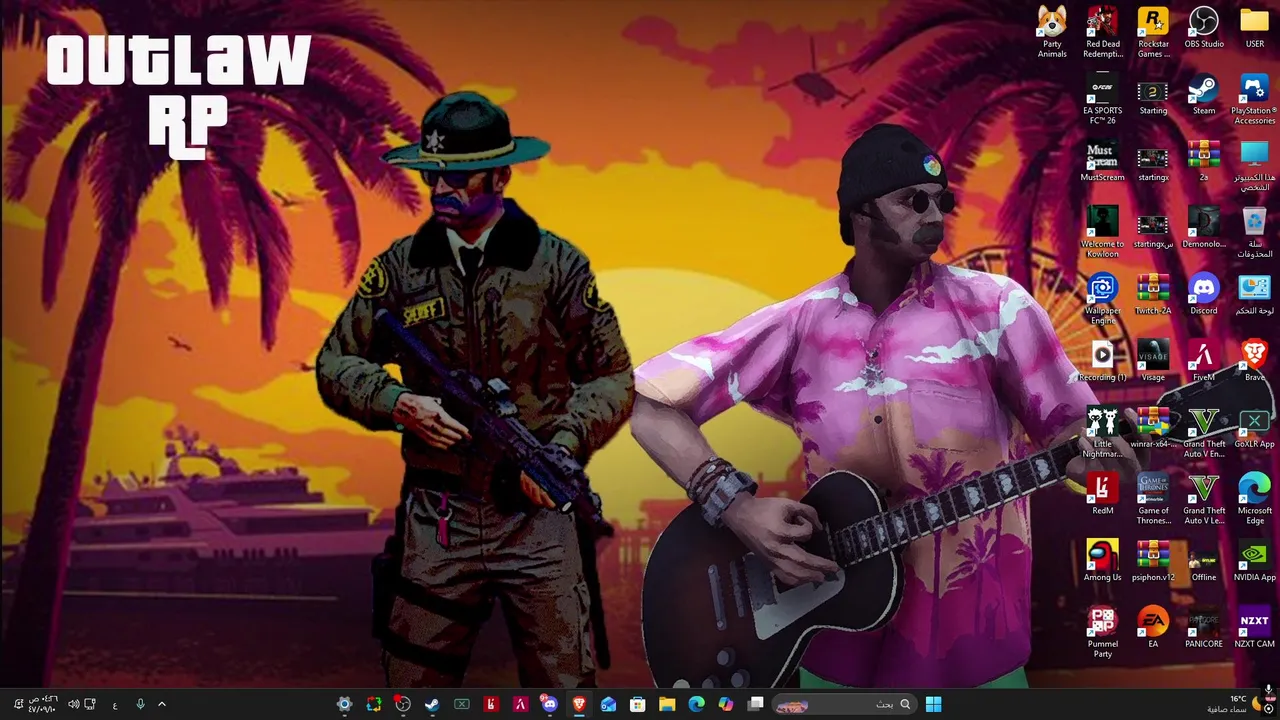Select the Among Us desktop shortcut
This screenshot has height=720, width=1280.
[x=1103, y=561]
